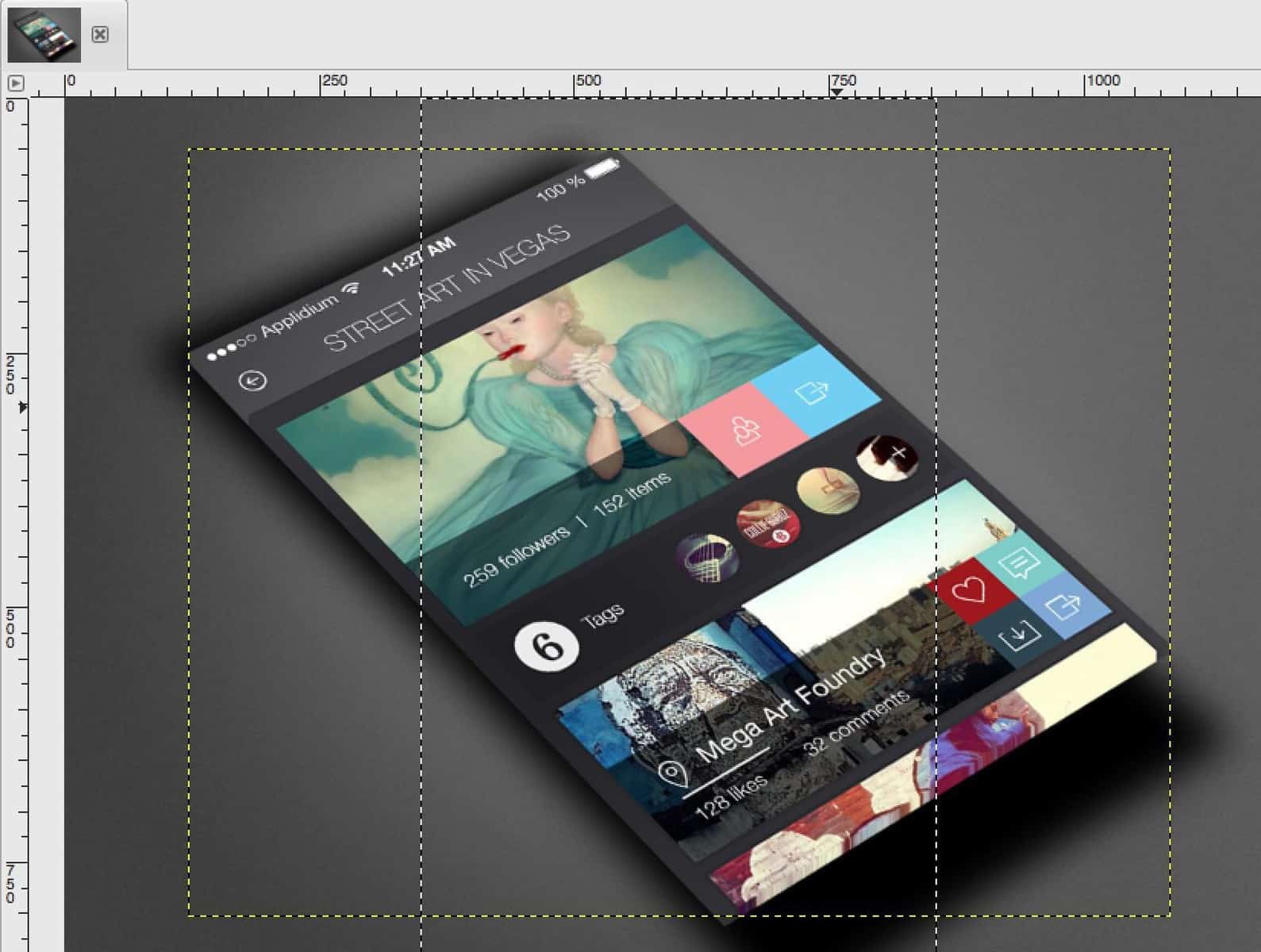Click the 'Applidium' carrier text

pyautogui.click(x=298, y=317)
